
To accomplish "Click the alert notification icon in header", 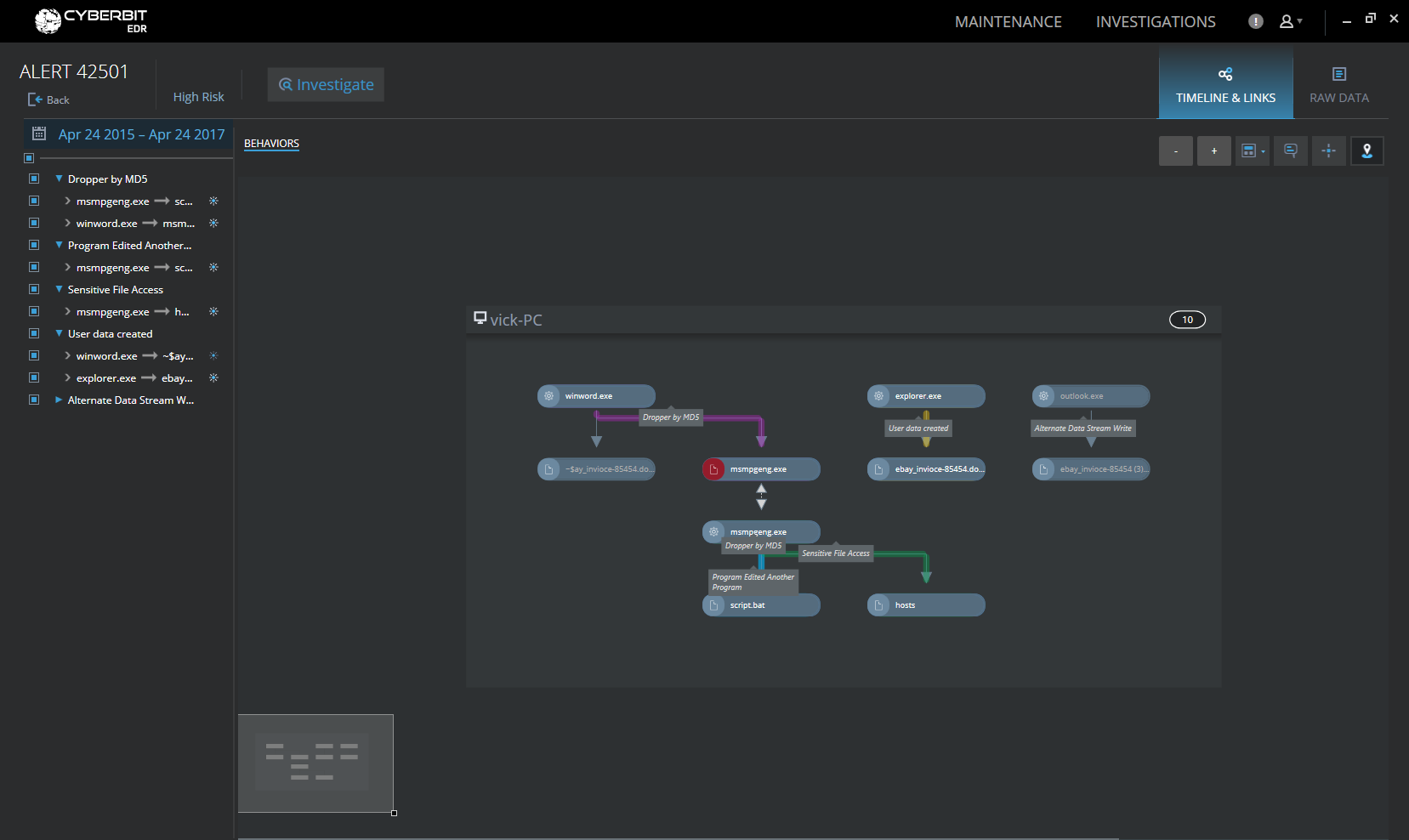I will coord(1255,22).
